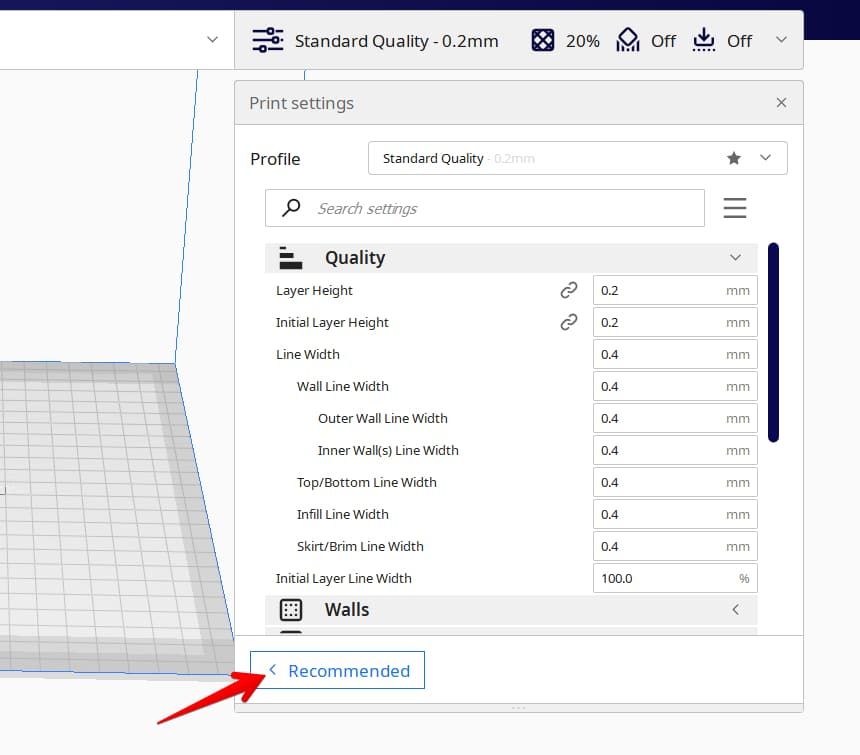
Task: Click the print settings sliders icon
Action: [267, 40]
